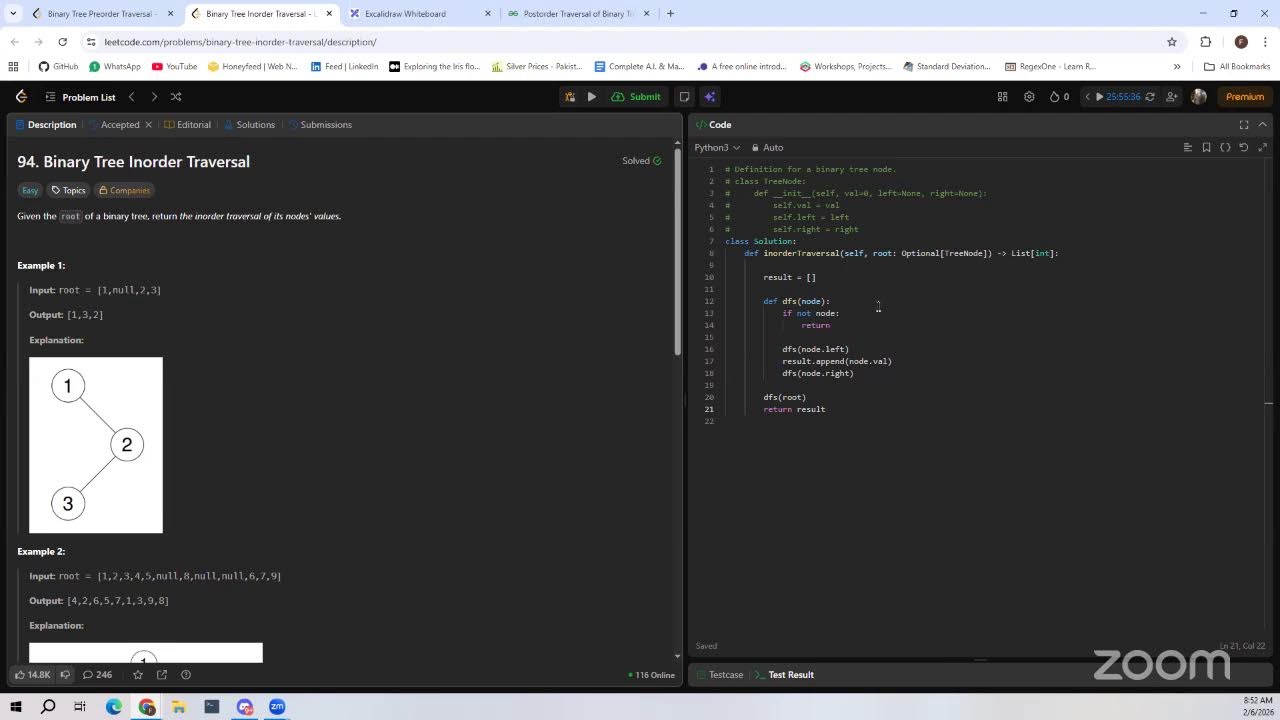This screenshot has height=720, width=1280.
Task: Open the AI sparkle assistant icon
Action: coord(710,97)
